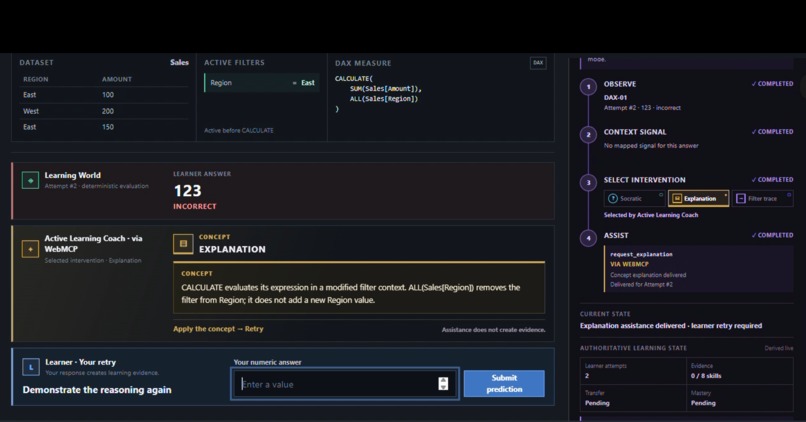Click the Learning World green icon

[x=30, y=180]
